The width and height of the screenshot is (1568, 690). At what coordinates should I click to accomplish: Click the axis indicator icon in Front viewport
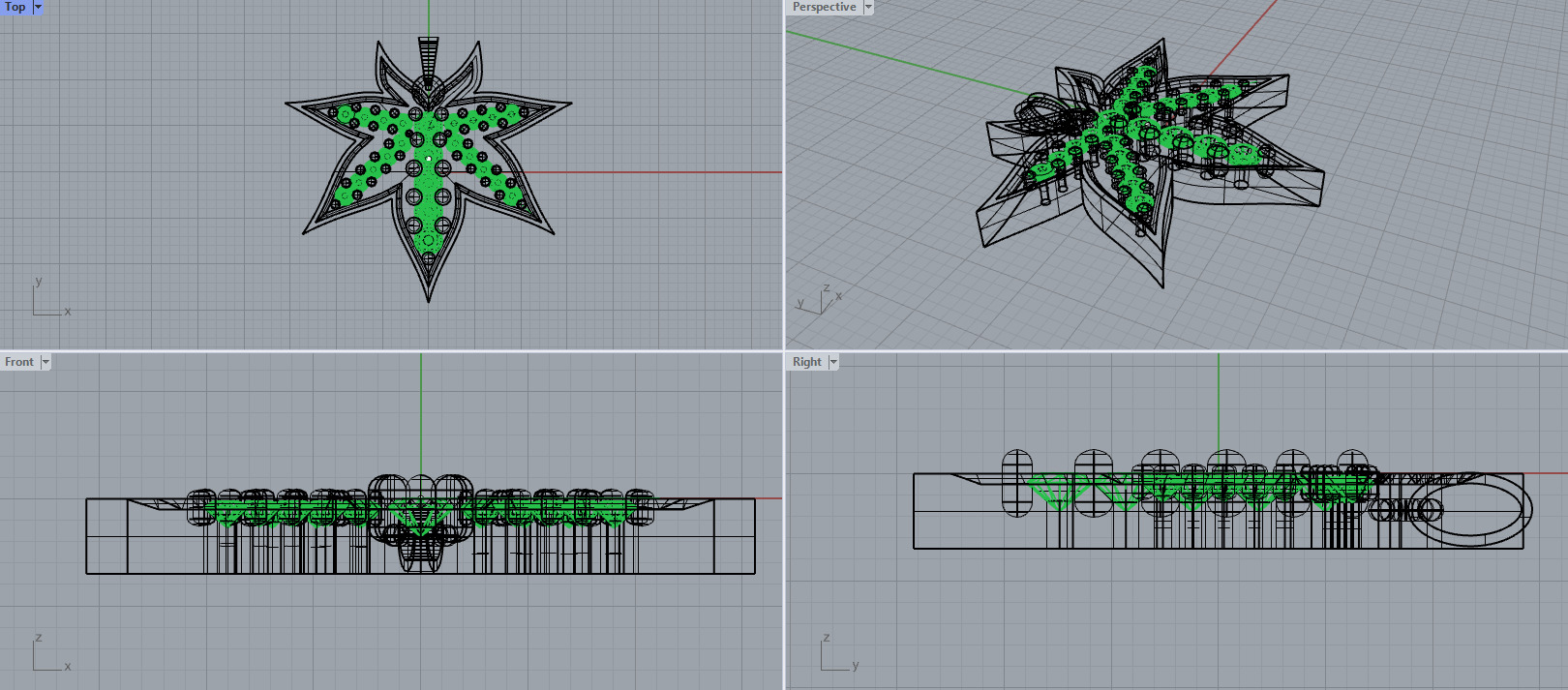coord(50,653)
